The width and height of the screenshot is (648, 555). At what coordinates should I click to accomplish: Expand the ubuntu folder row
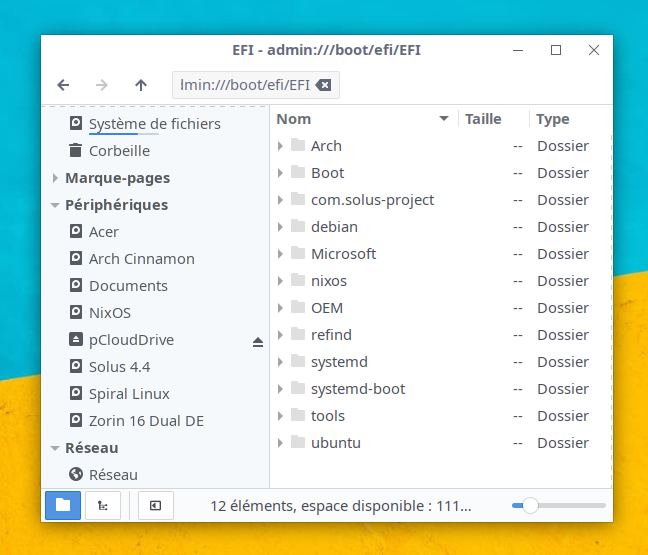280,443
